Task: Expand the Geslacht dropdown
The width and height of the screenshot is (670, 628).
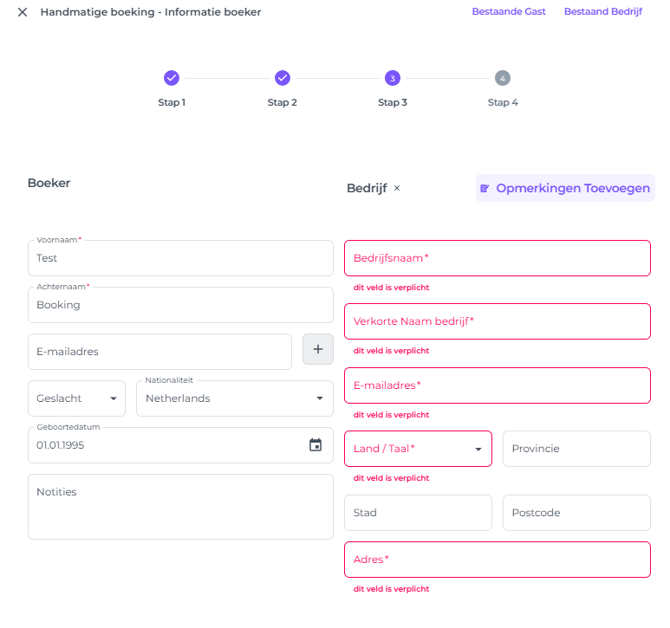Action: pyautogui.click(x=77, y=398)
